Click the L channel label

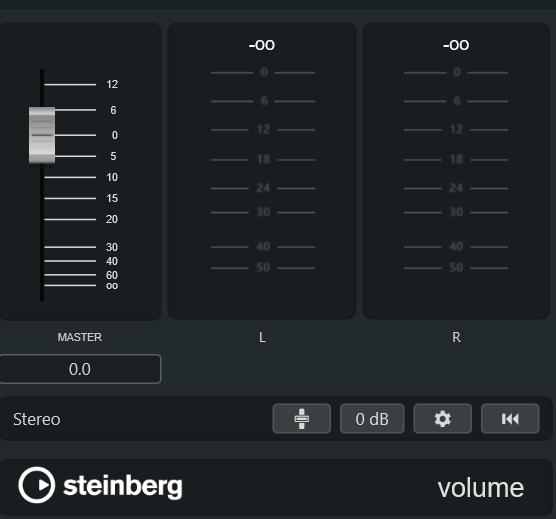coord(262,337)
